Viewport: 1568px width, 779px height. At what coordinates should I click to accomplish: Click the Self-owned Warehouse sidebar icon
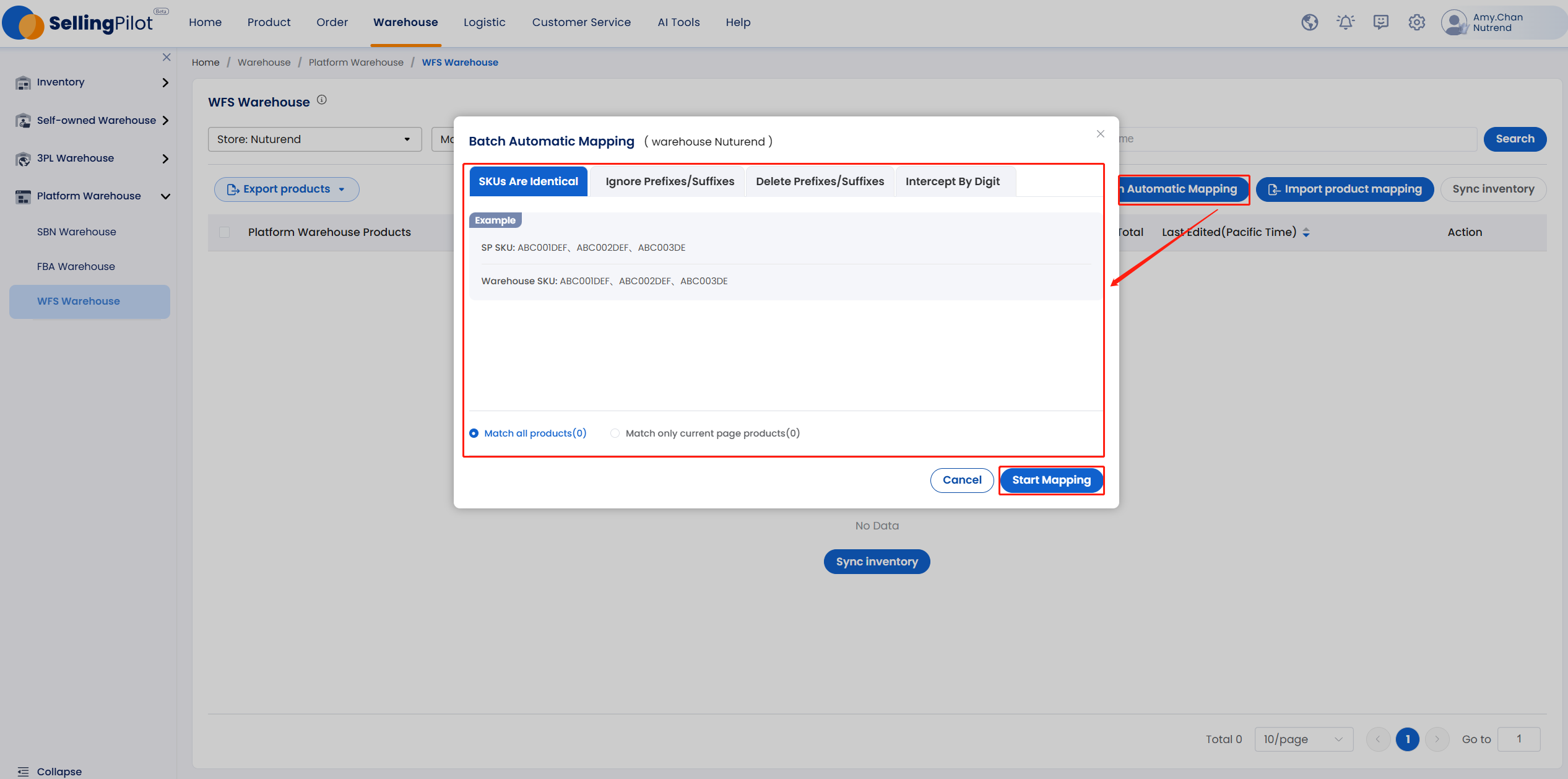coord(23,121)
